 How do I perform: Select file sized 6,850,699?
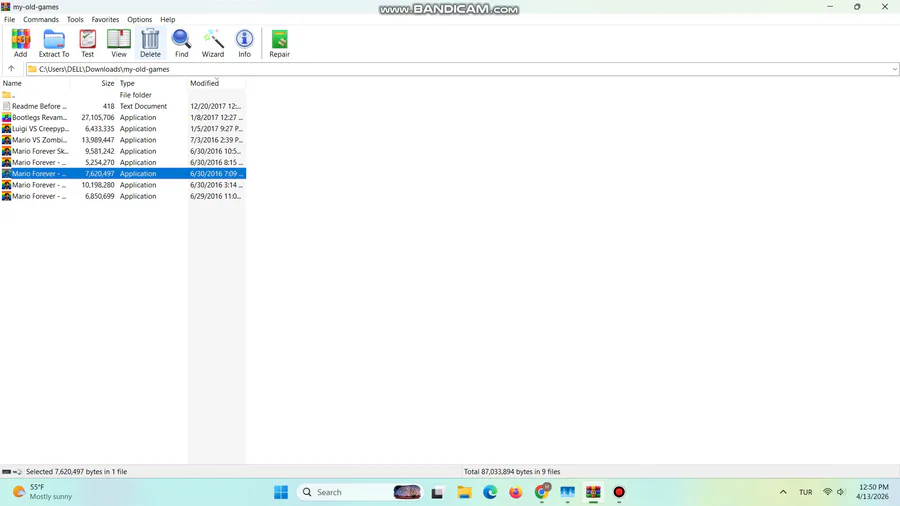(123, 196)
